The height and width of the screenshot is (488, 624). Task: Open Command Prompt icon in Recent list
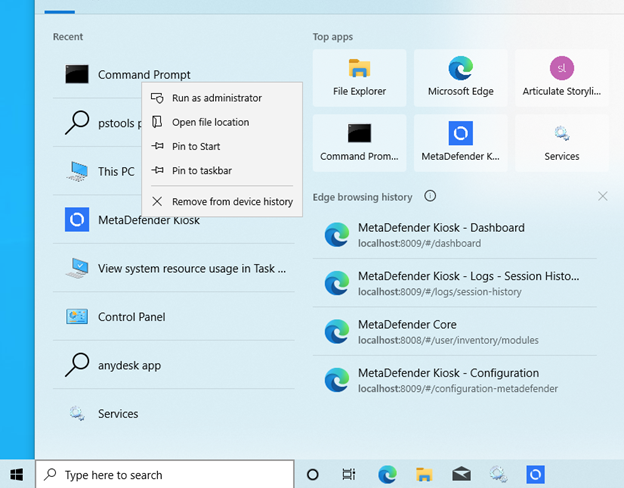[x=77, y=74]
